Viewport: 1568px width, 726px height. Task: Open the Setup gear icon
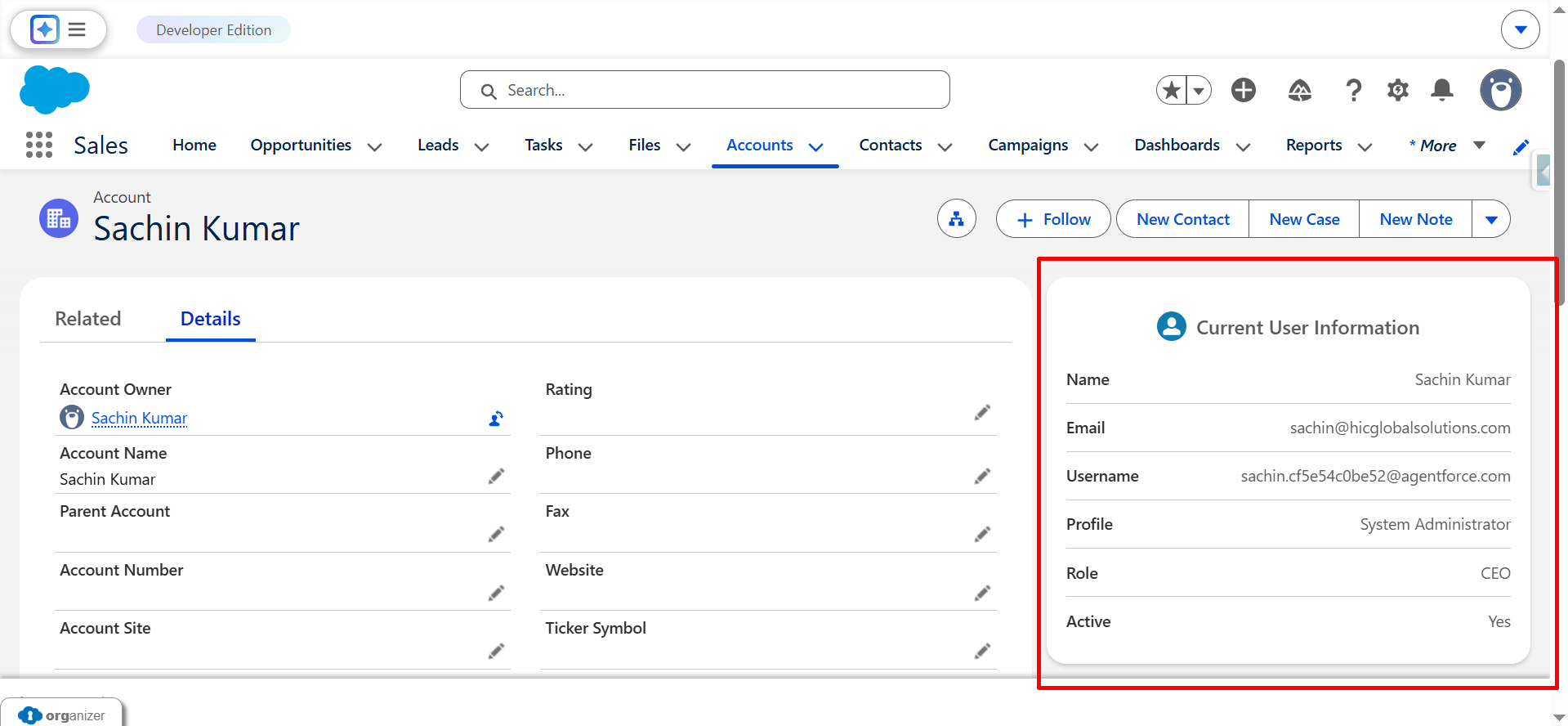point(1398,90)
